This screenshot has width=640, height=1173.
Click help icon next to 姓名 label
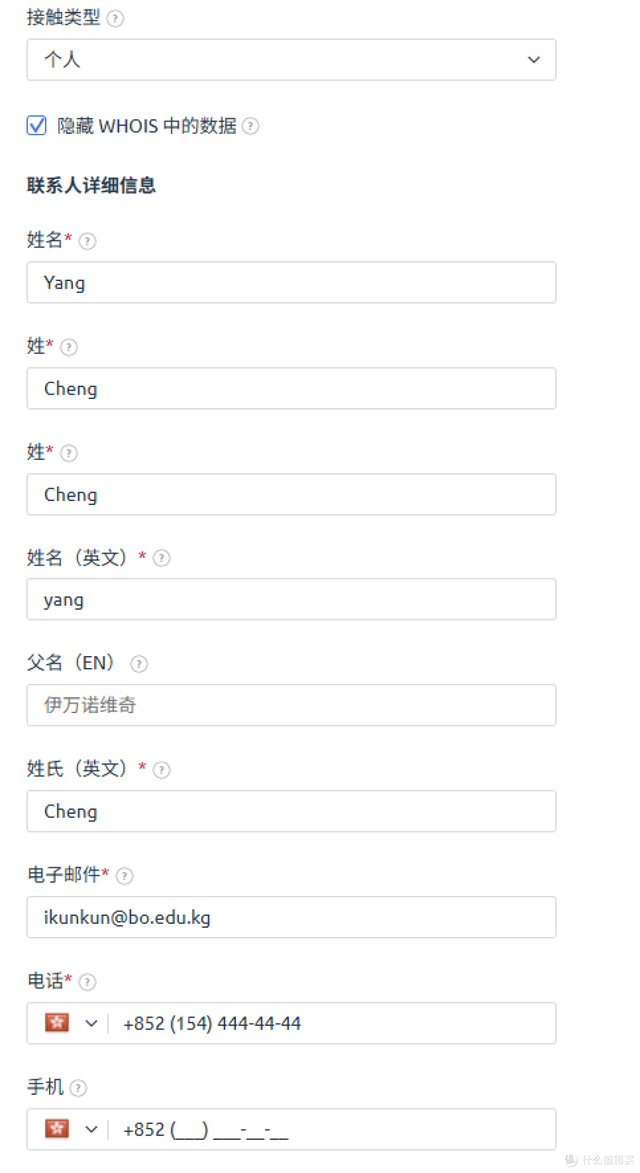tap(88, 241)
